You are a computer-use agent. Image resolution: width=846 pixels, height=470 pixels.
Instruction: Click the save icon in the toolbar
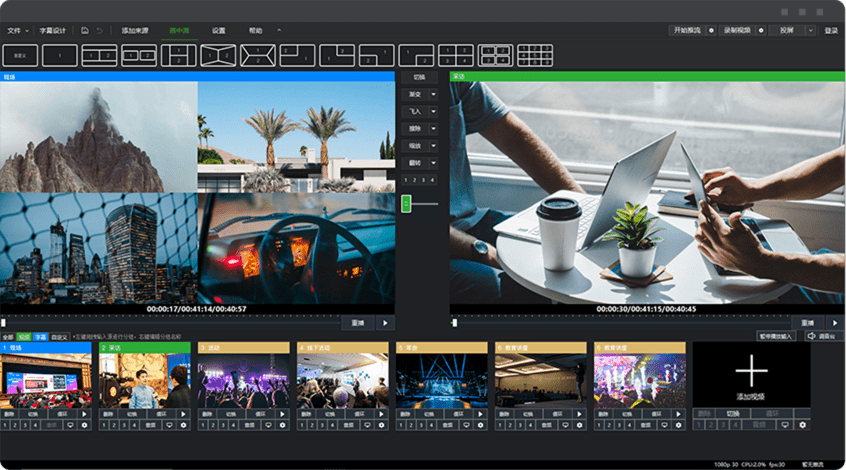tap(85, 31)
